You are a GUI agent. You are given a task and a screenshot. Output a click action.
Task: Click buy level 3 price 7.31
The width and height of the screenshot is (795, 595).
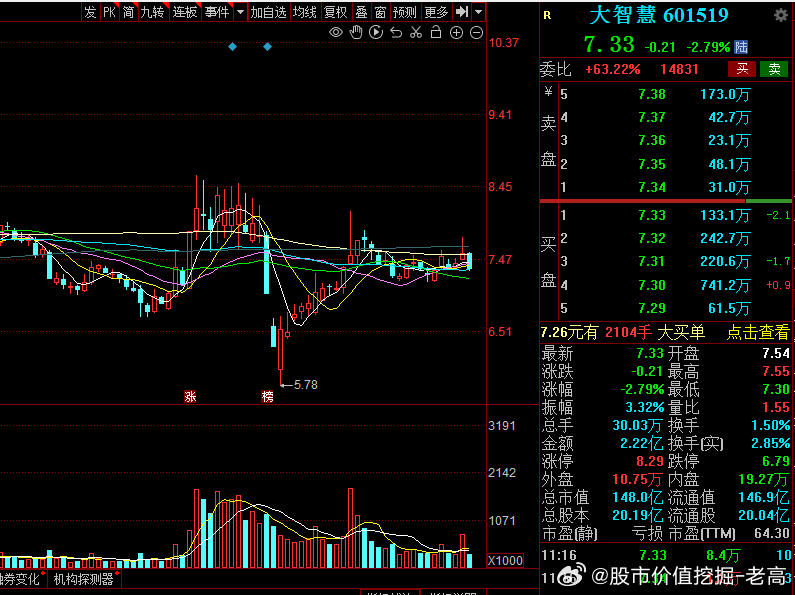point(652,262)
